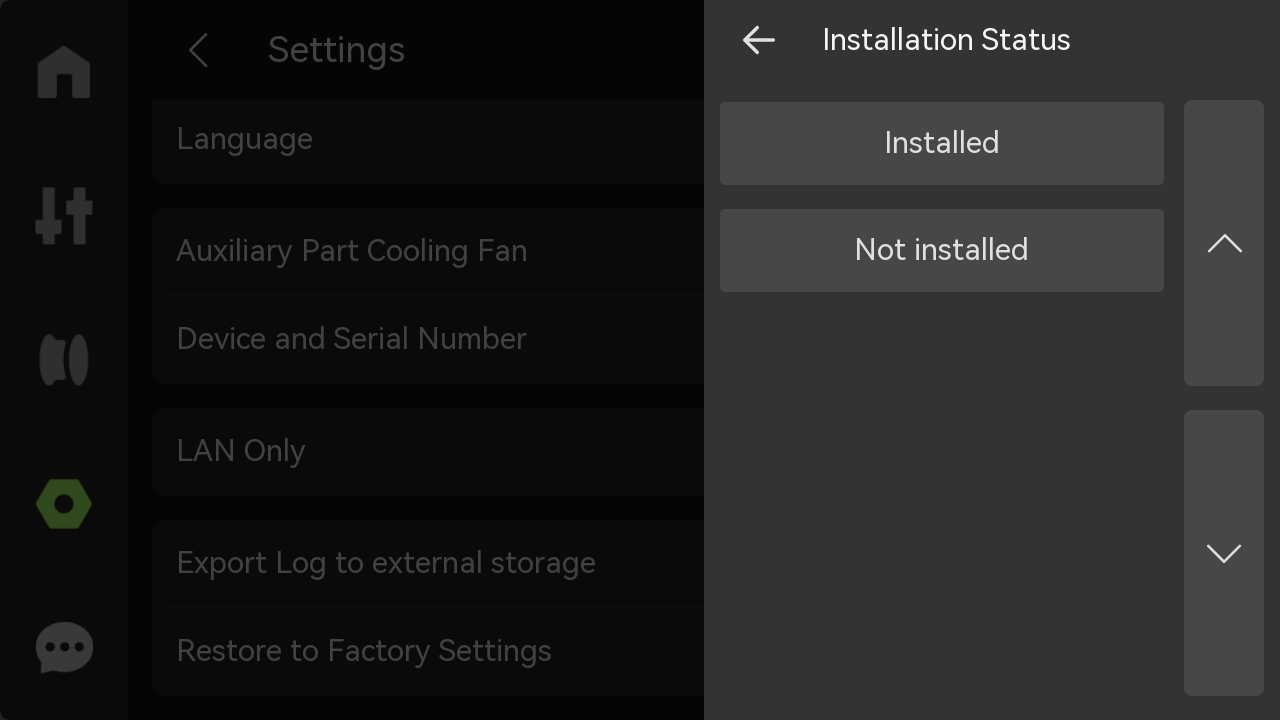
Task: Click Export Log to external storage
Action: 428,563
